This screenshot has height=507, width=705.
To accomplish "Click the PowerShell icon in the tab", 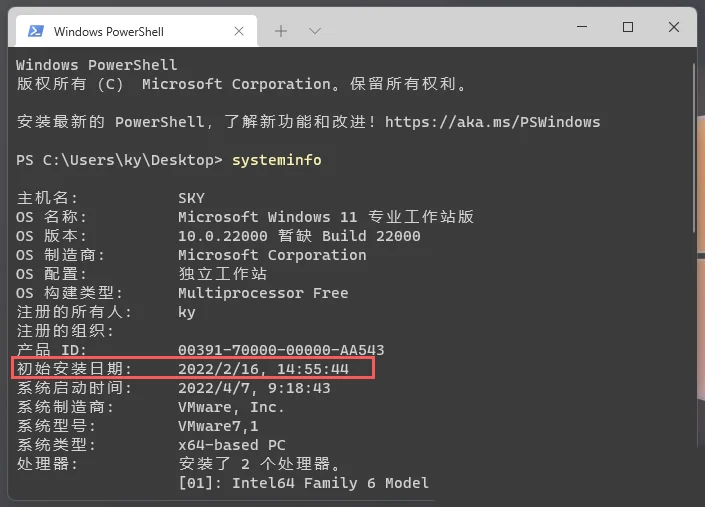I will click(x=34, y=31).
